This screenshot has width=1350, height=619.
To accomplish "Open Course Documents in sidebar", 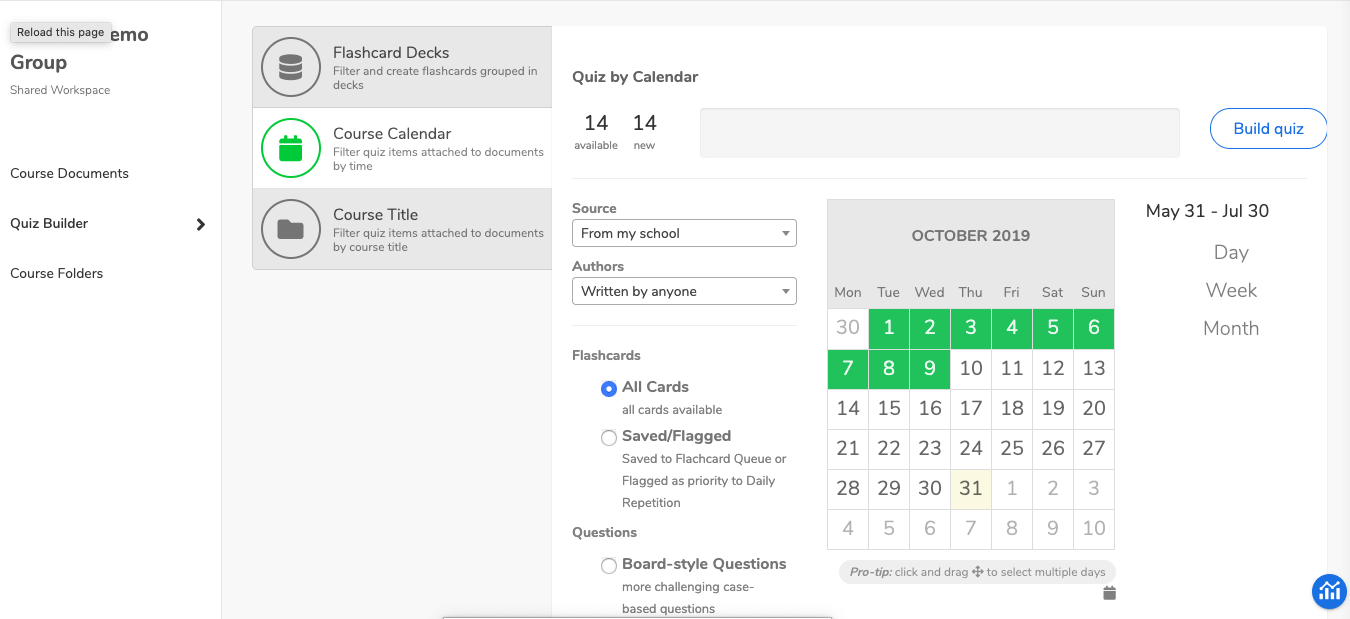I will [x=69, y=173].
